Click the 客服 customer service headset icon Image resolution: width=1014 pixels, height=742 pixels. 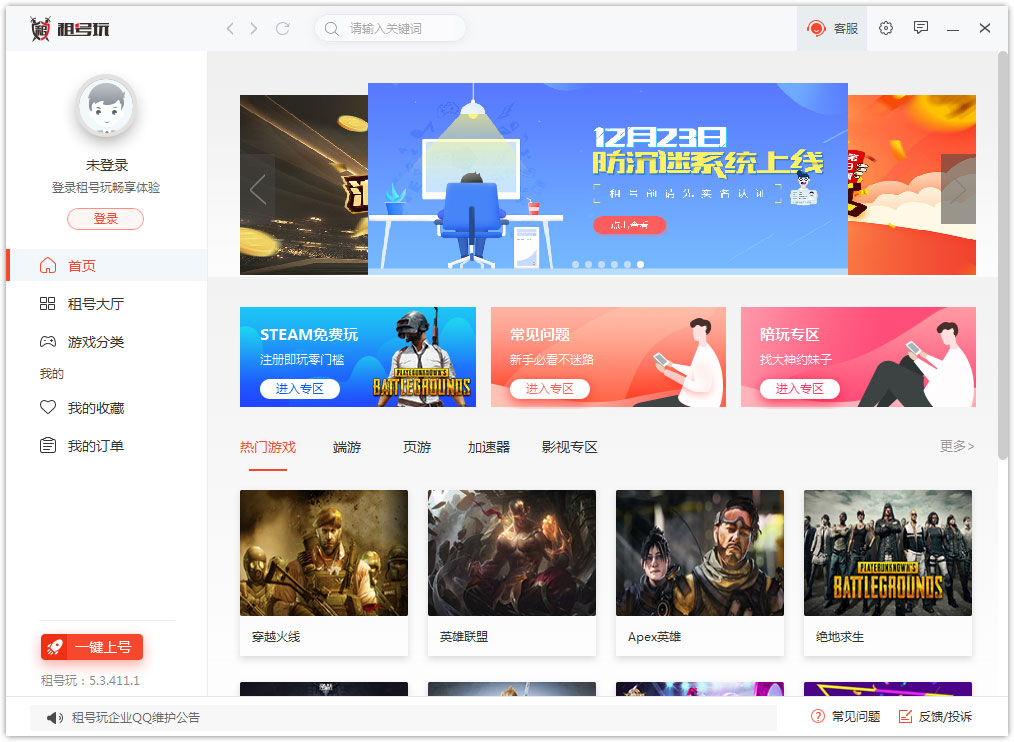pos(817,29)
